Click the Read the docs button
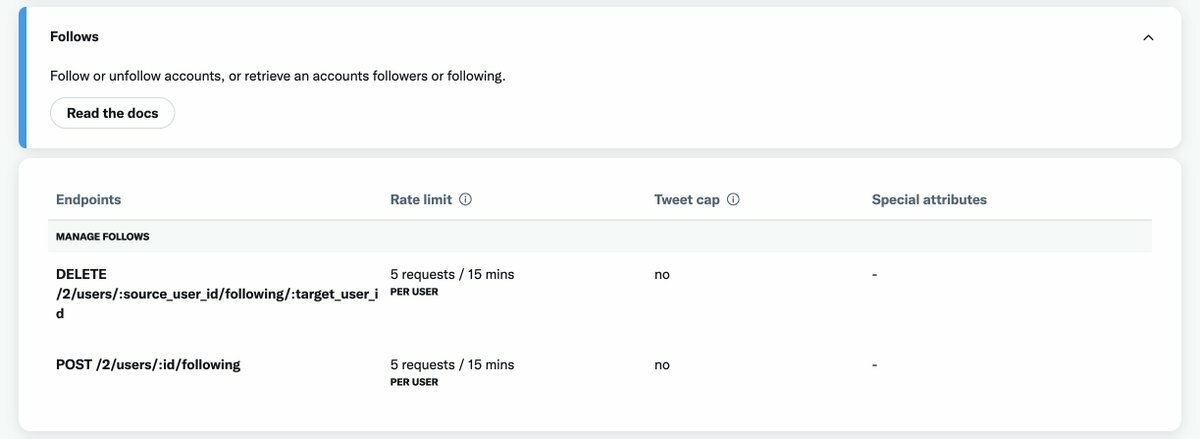This screenshot has width=1200, height=439. tap(112, 113)
